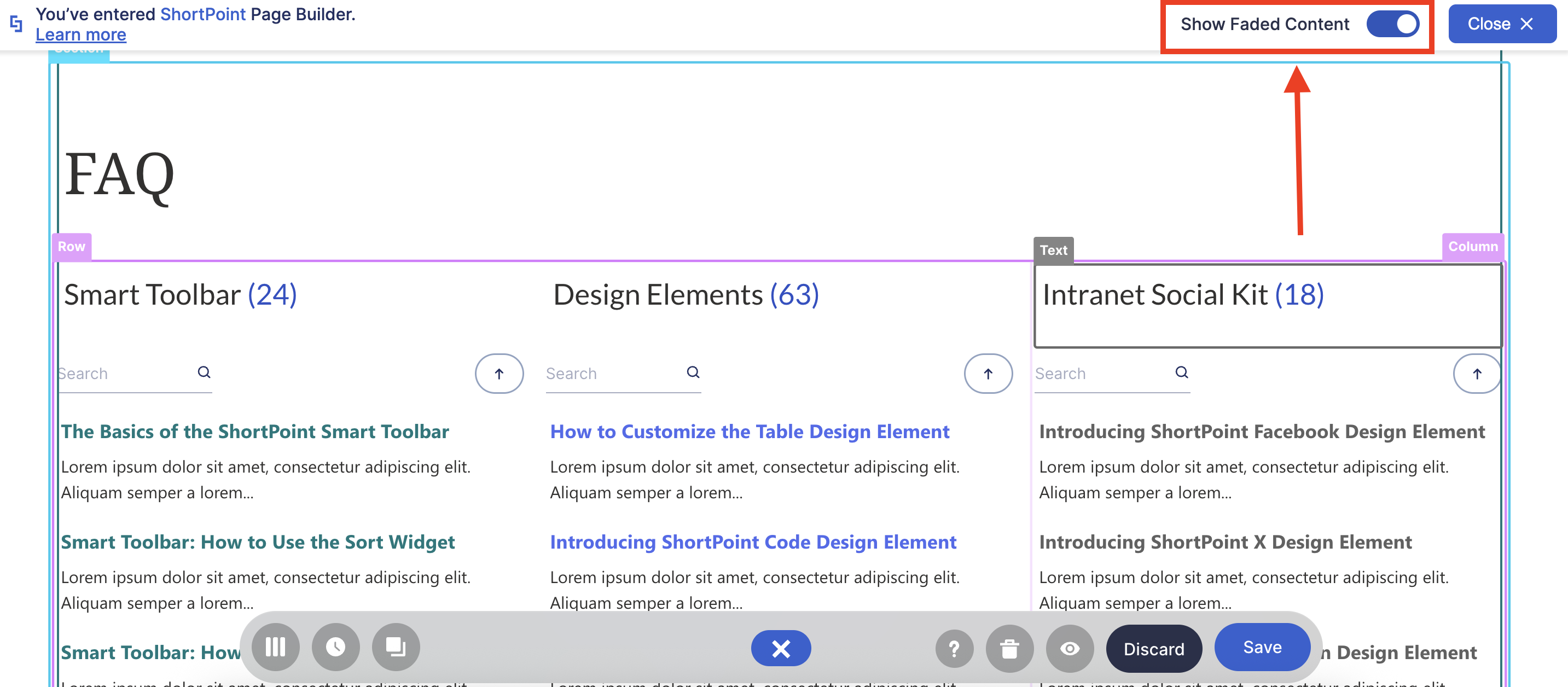This screenshot has height=687, width=1568.
Task: Click the columns layout icon in bottom toolbar
Action: point(275,647)
